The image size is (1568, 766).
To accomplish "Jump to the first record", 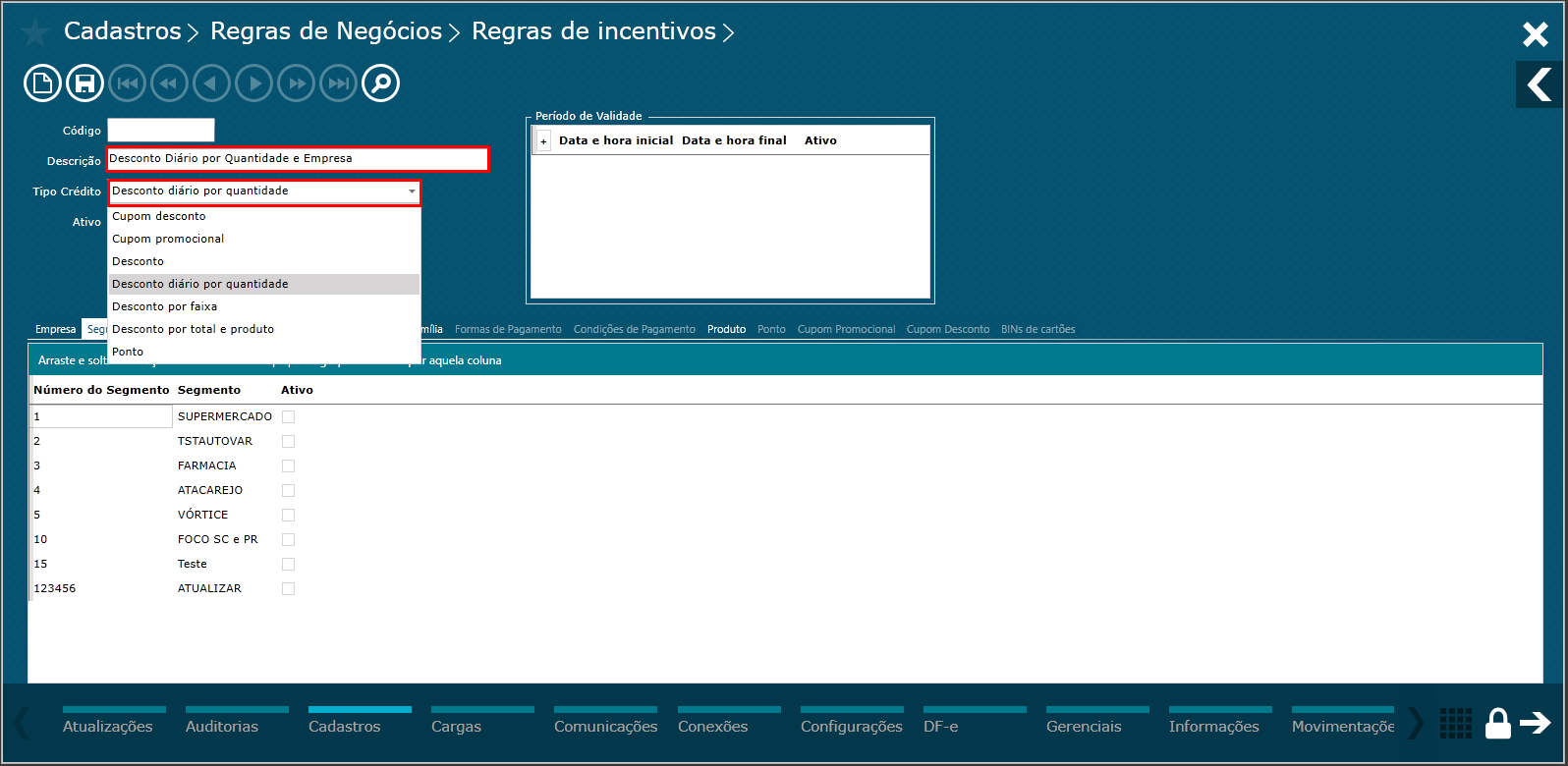I will point(127,83).
